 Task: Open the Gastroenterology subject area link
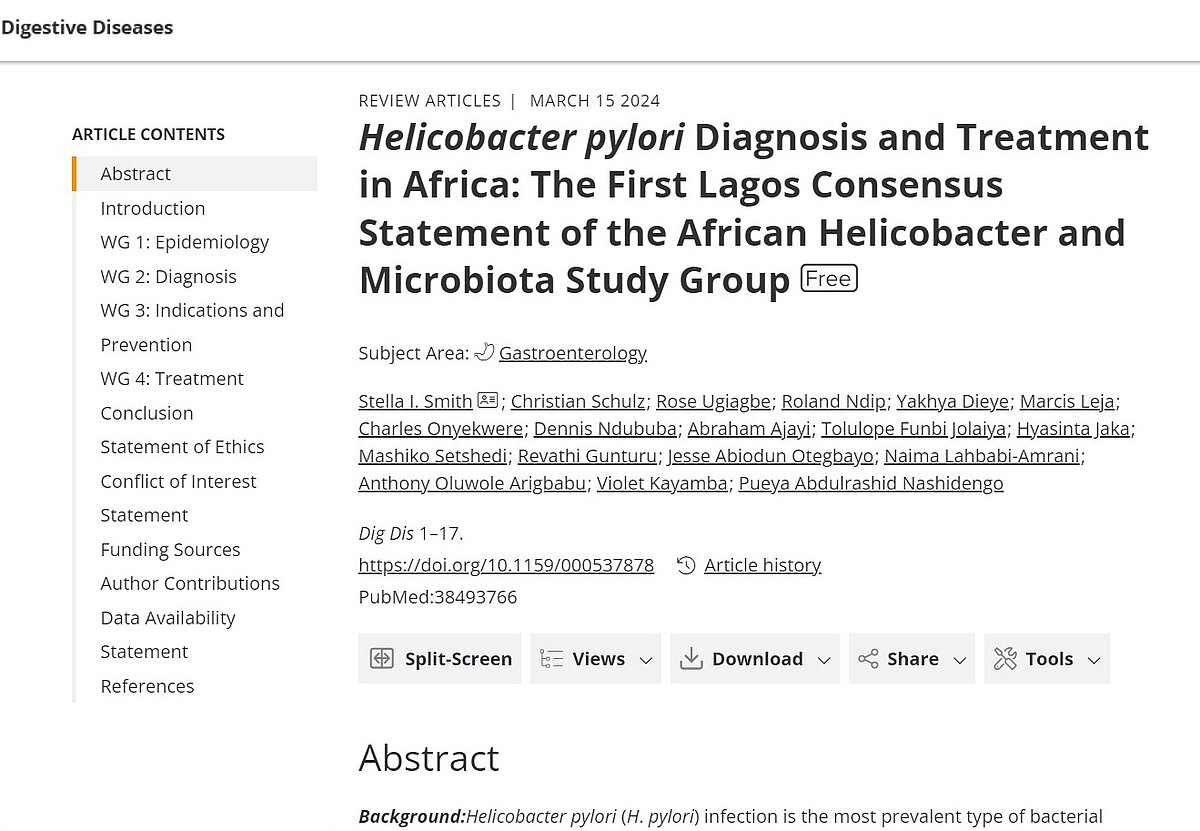pyautogui.click(x=573, y=353)
